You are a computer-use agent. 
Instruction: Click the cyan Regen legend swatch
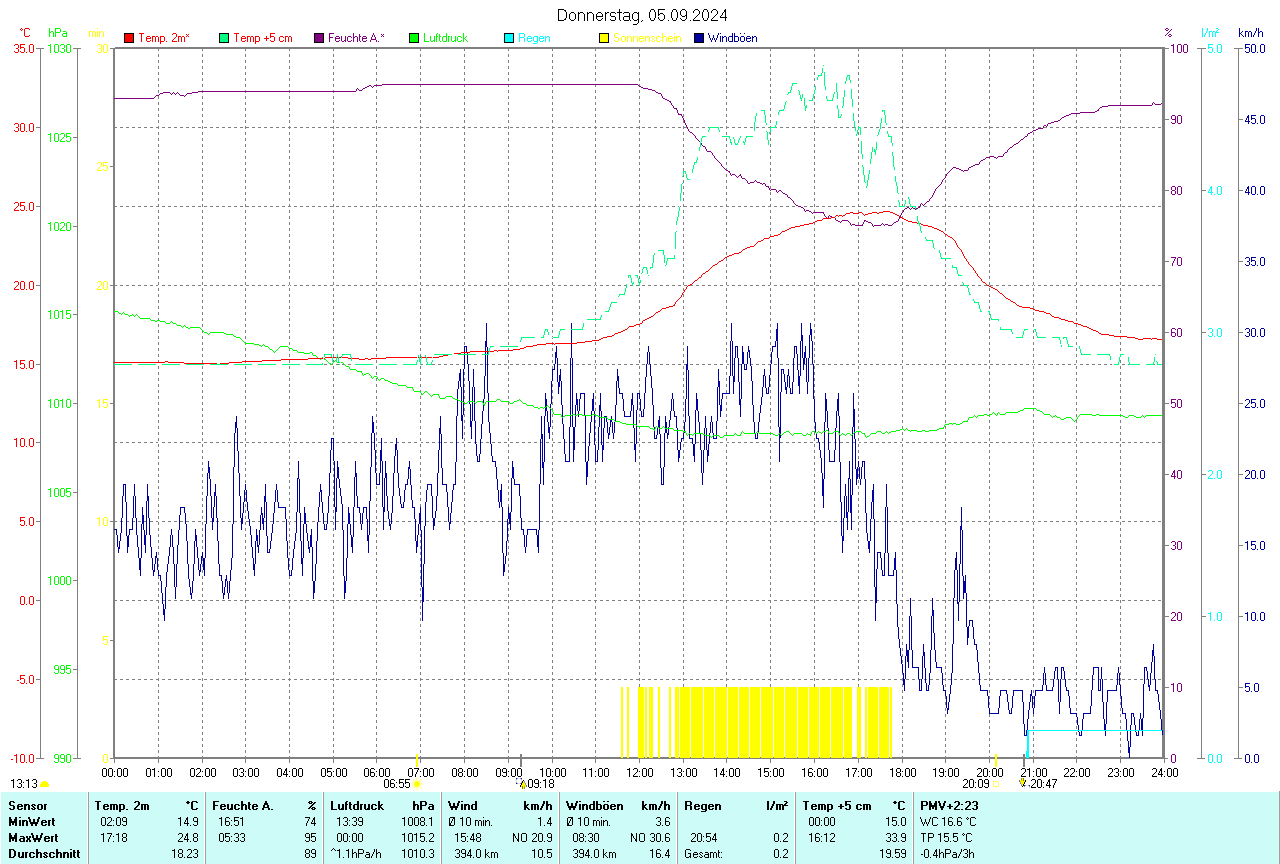coord(509,38)
